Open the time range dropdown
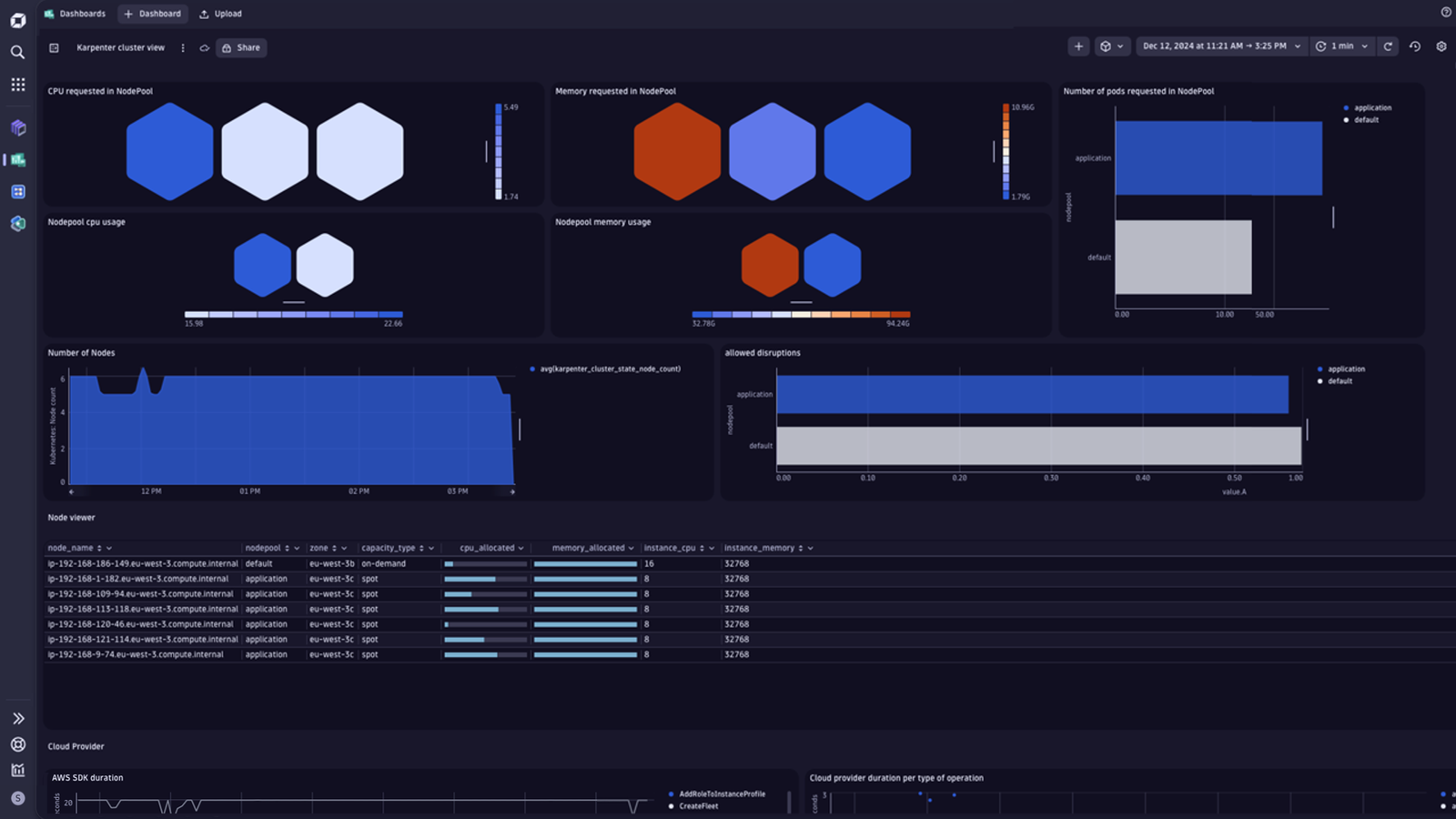Screen dimensions: 1456x819 [1221, 46]
